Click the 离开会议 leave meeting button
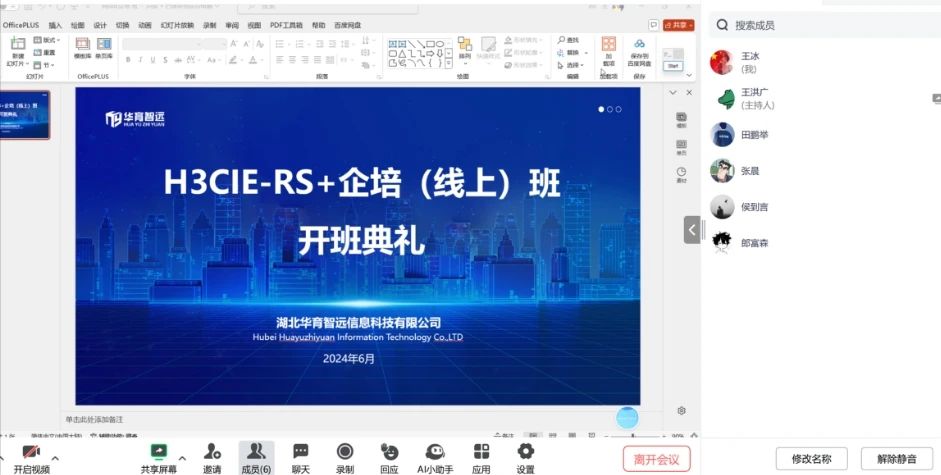 657,459
